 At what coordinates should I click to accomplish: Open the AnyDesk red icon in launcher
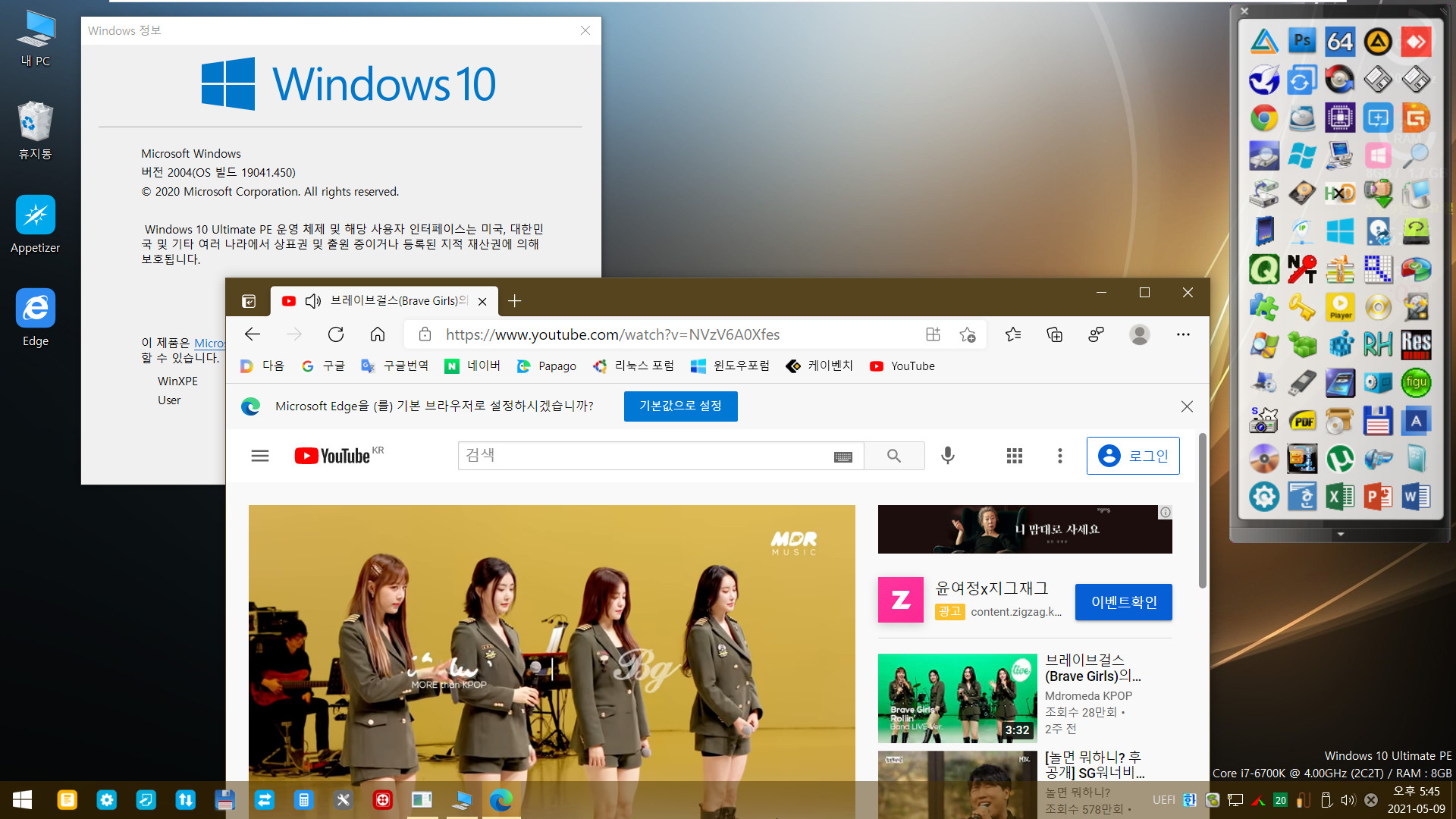(x=1416, y=42)
